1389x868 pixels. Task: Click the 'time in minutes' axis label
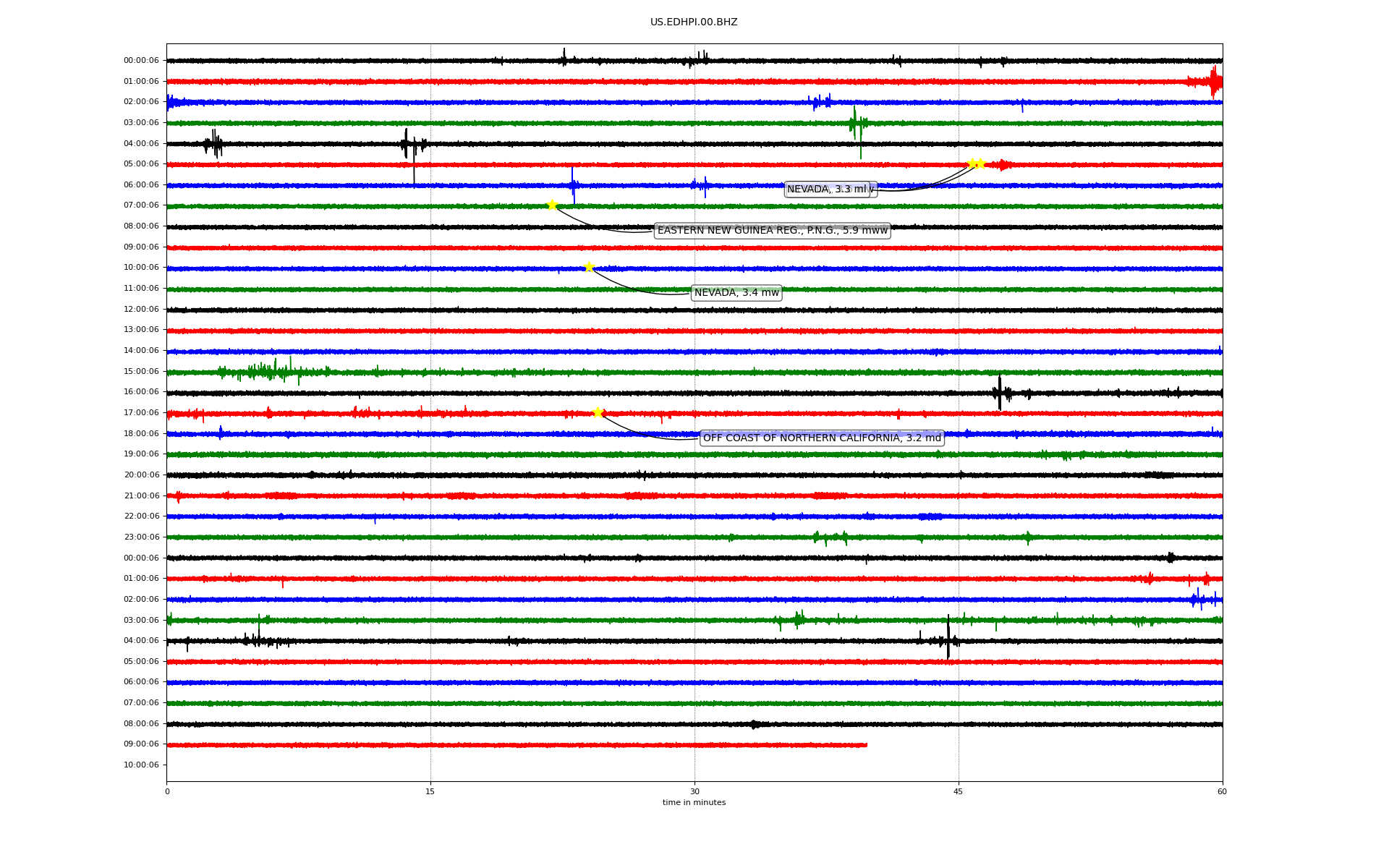point(693,803)
